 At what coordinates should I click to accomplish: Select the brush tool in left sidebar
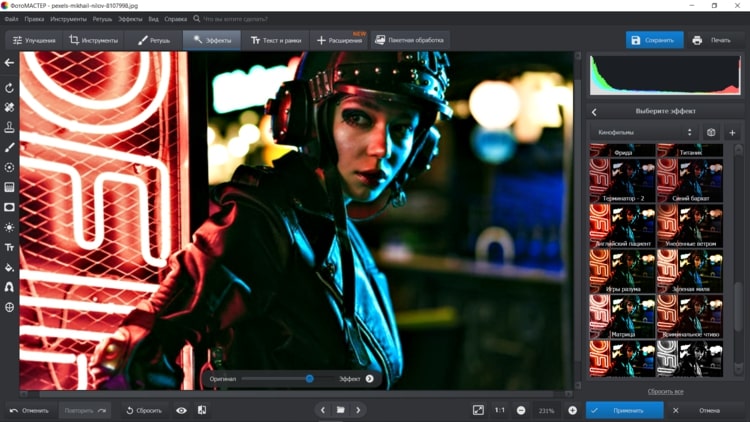9,147
